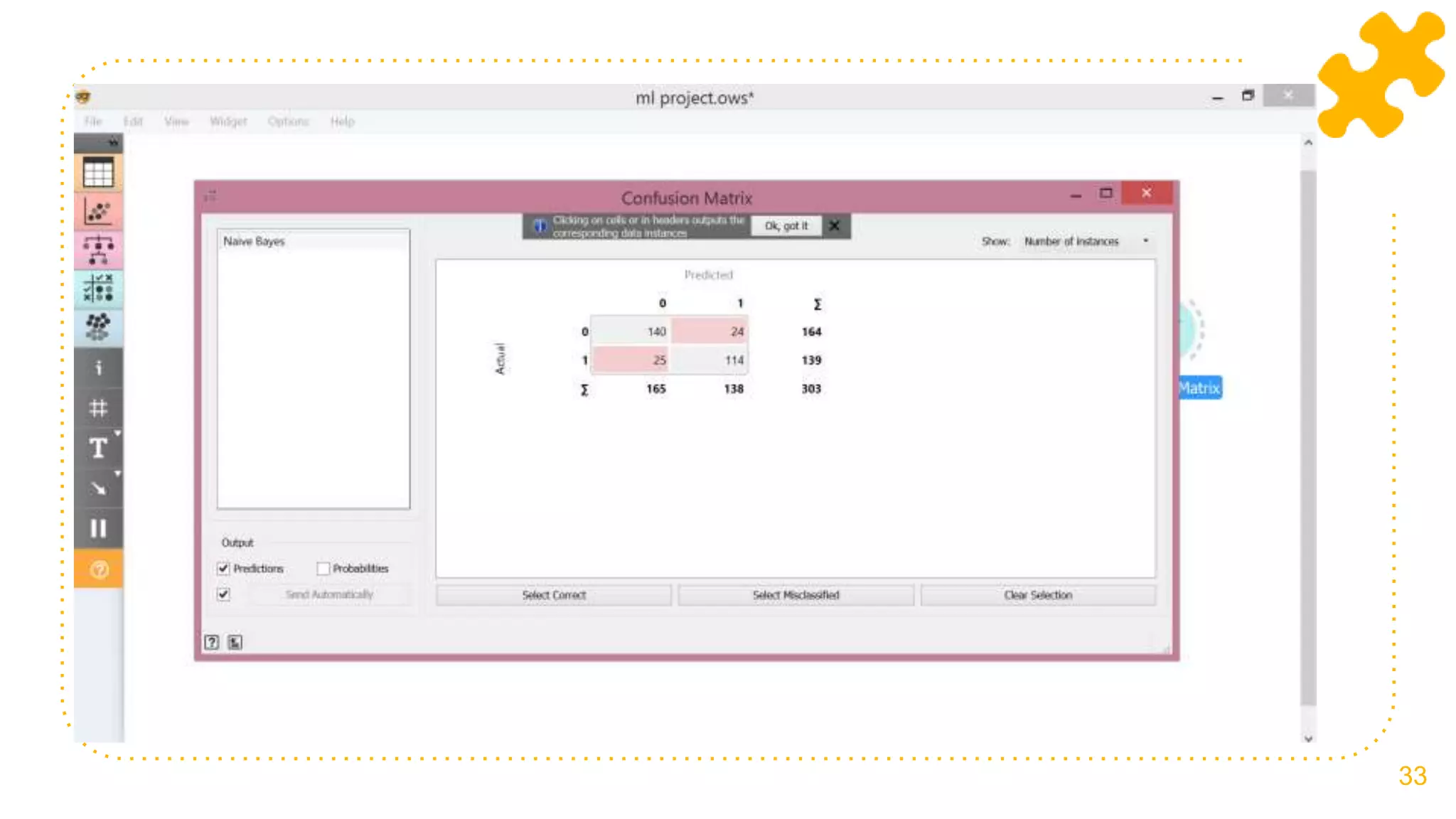Select Naive Bayes in learners list
1456x819 pixels.
pos(255,242)
